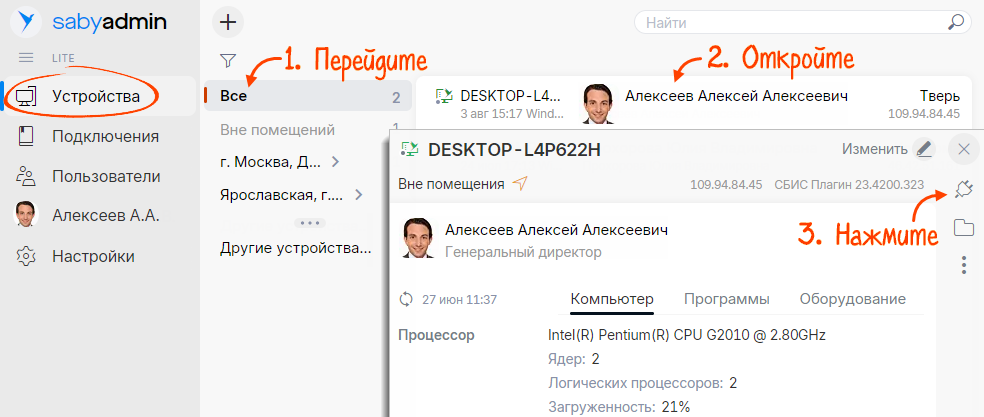Select the Все devices filter
This screenshot has height=417, width=984.
click(x=234, y=96)
